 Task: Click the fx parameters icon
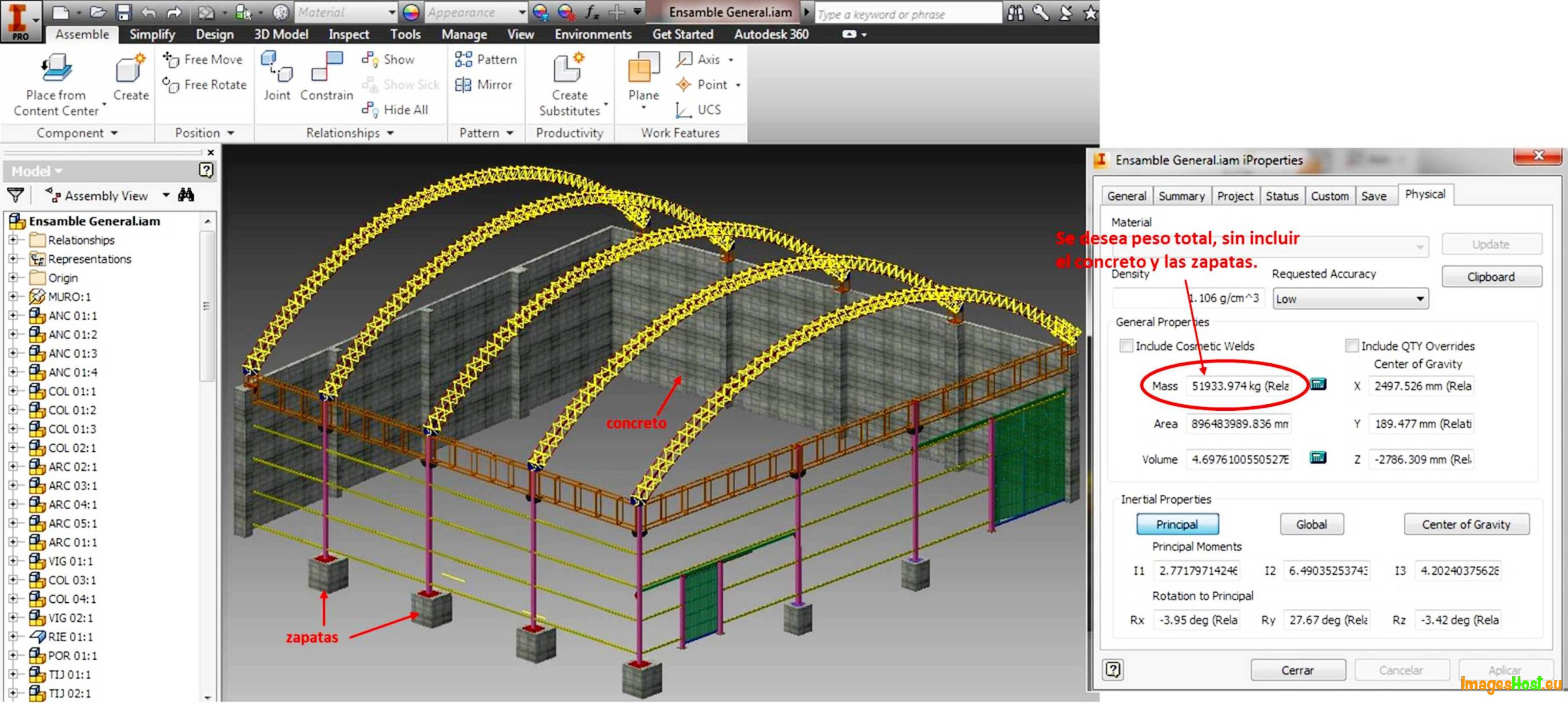pos(592,12)
